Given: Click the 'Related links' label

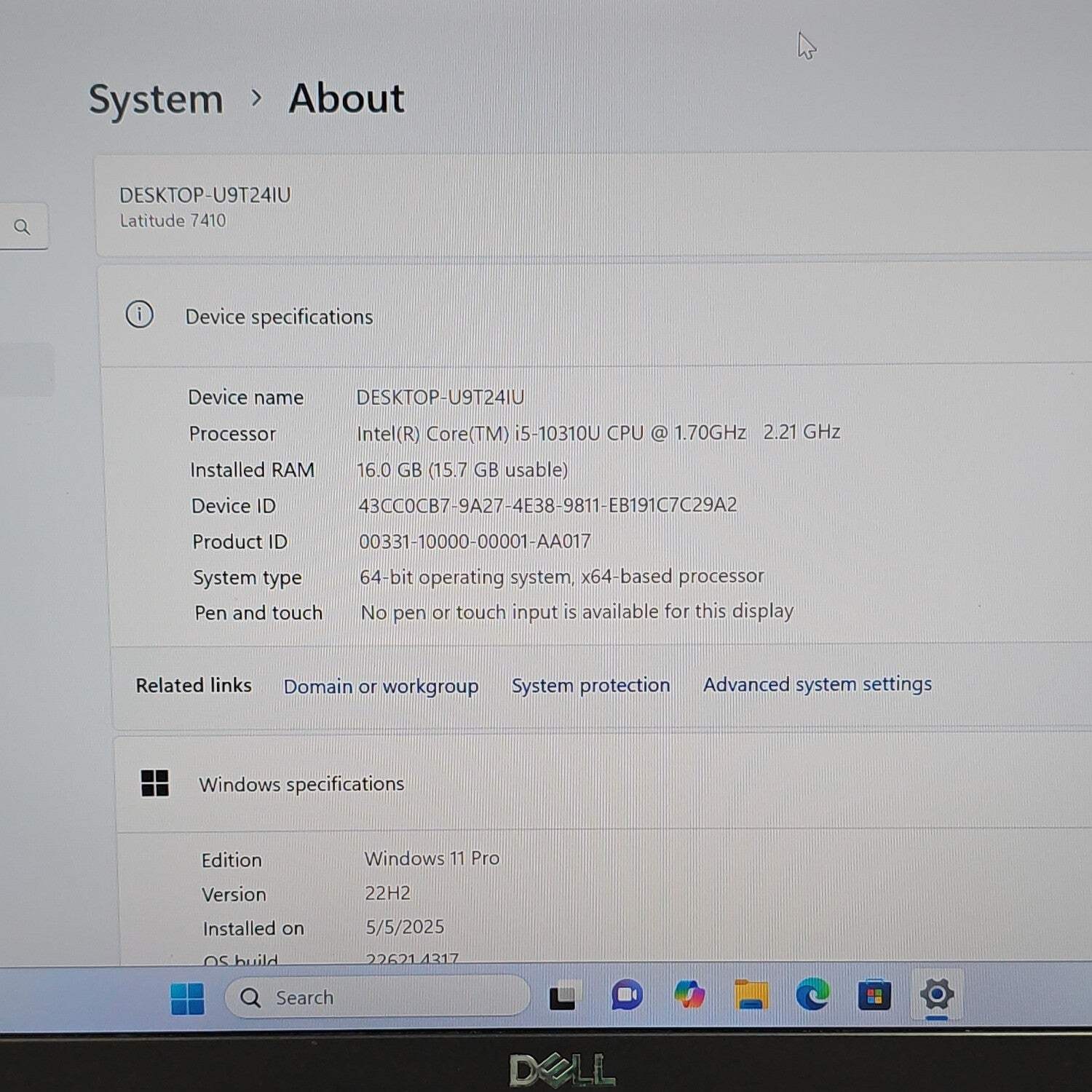Looking at the screenshot, I should [x=194, y=685].
